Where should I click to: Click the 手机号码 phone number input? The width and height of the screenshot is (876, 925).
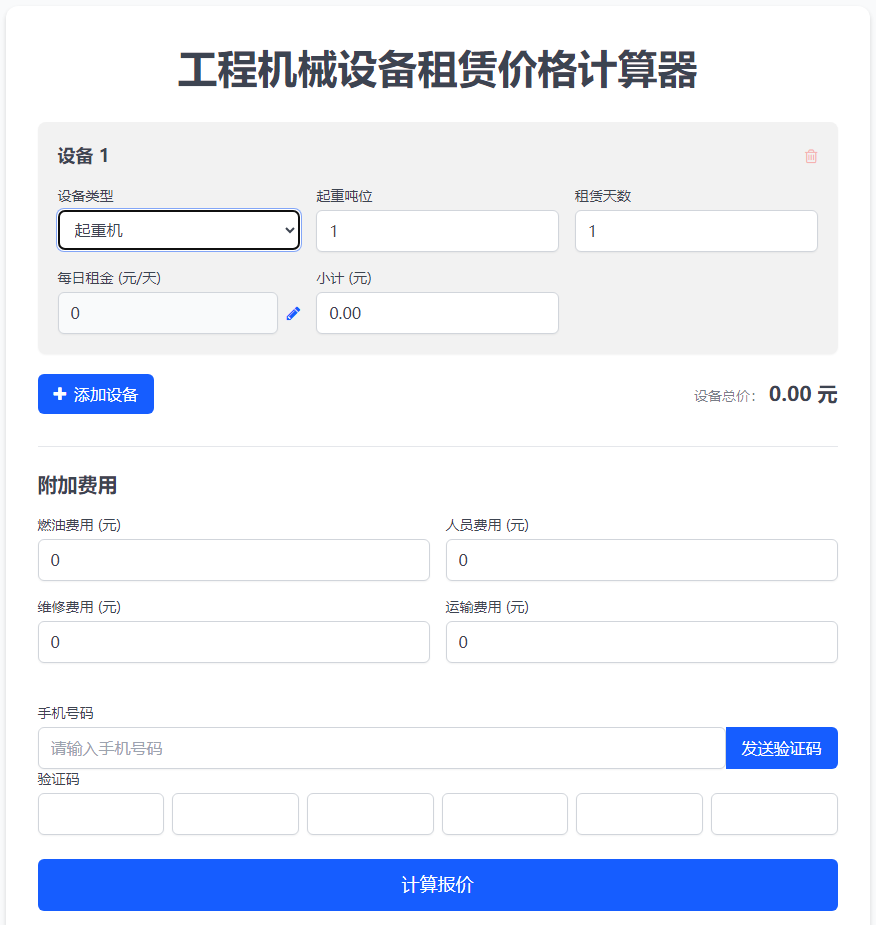[x=382, y=748]
